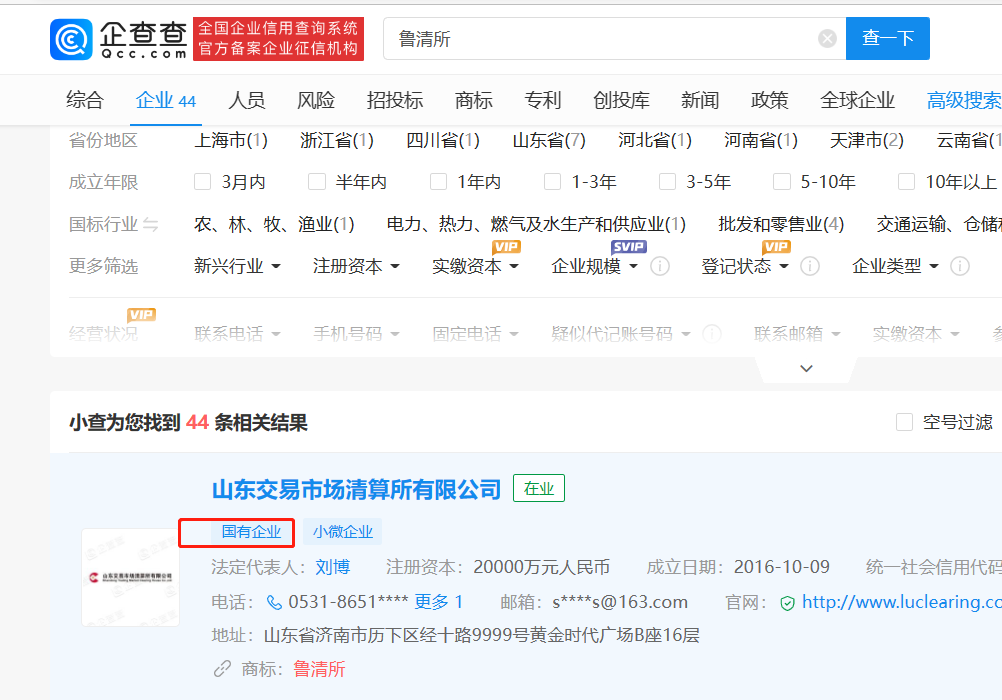Clear the search box with X icon

[x=827, y=39]
